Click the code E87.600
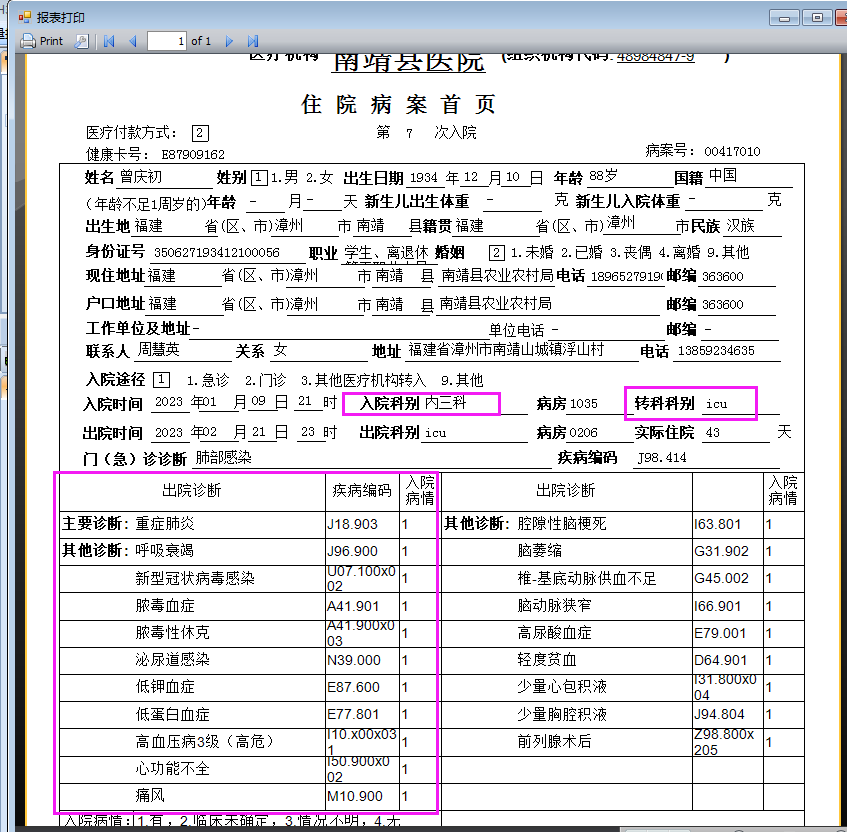 point(353,688)
